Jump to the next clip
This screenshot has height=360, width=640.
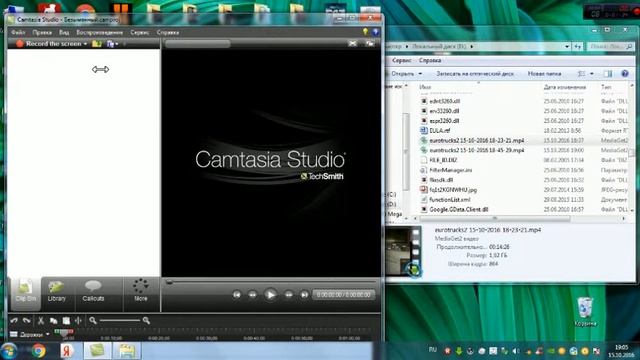[x=304, y=295]
